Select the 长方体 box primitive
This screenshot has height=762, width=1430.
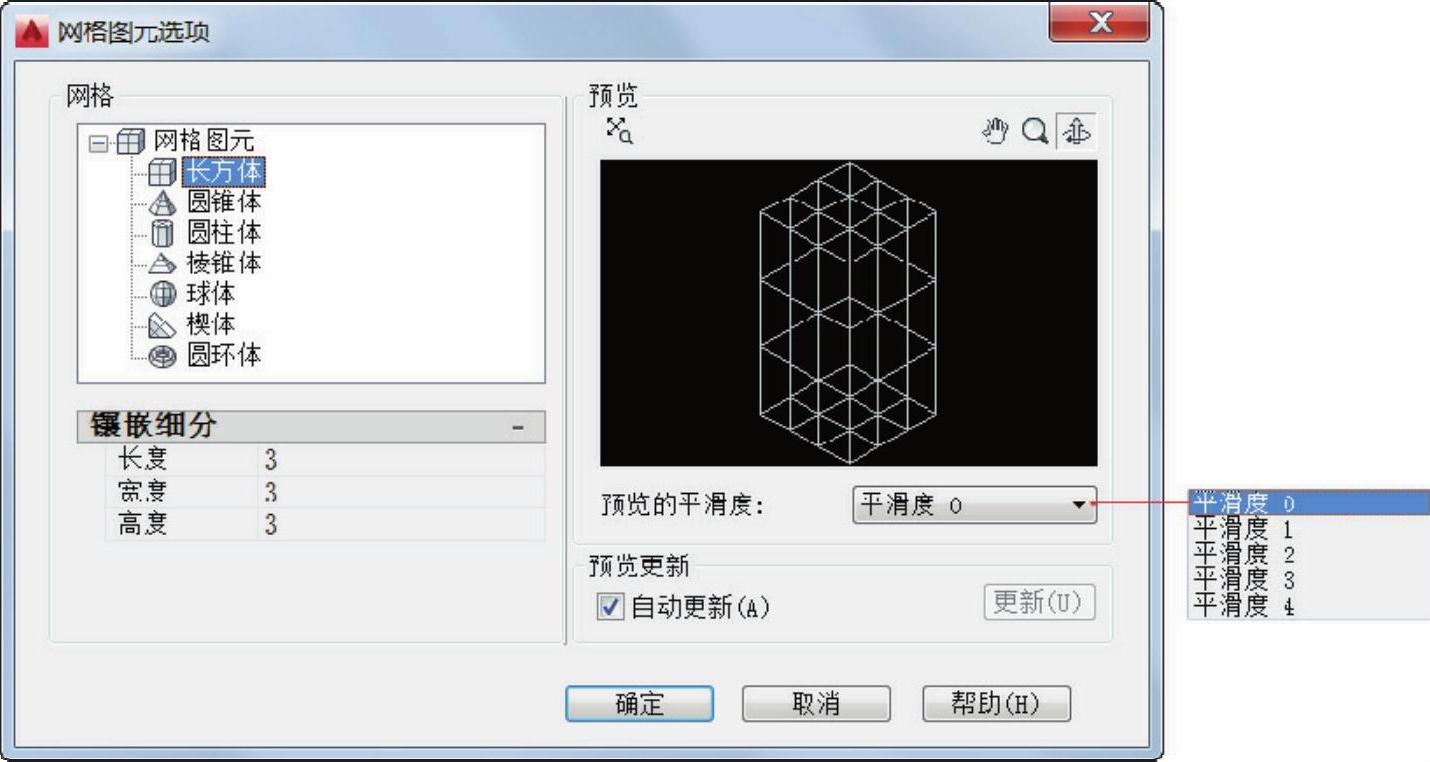click(x=224, y=172)
